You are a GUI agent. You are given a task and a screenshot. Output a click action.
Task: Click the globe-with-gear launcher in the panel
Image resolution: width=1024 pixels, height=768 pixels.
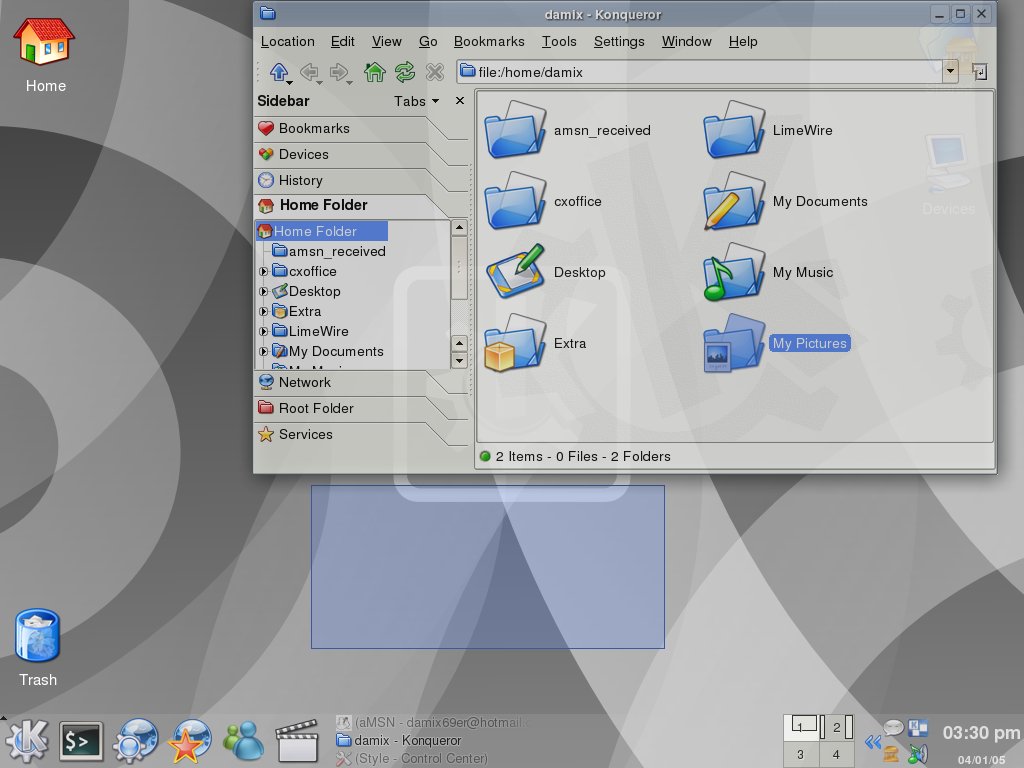[136, 741]
